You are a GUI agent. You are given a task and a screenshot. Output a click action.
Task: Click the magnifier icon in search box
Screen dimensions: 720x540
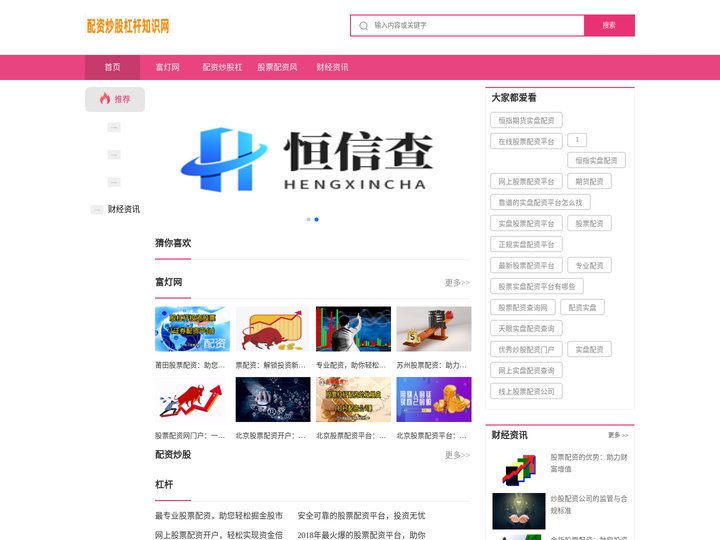(364, 26)
